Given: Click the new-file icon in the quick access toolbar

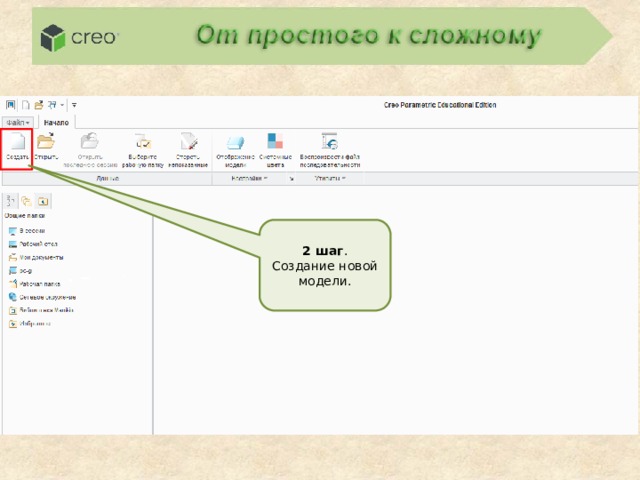Looking at the screenshot, I should (25, 105).
